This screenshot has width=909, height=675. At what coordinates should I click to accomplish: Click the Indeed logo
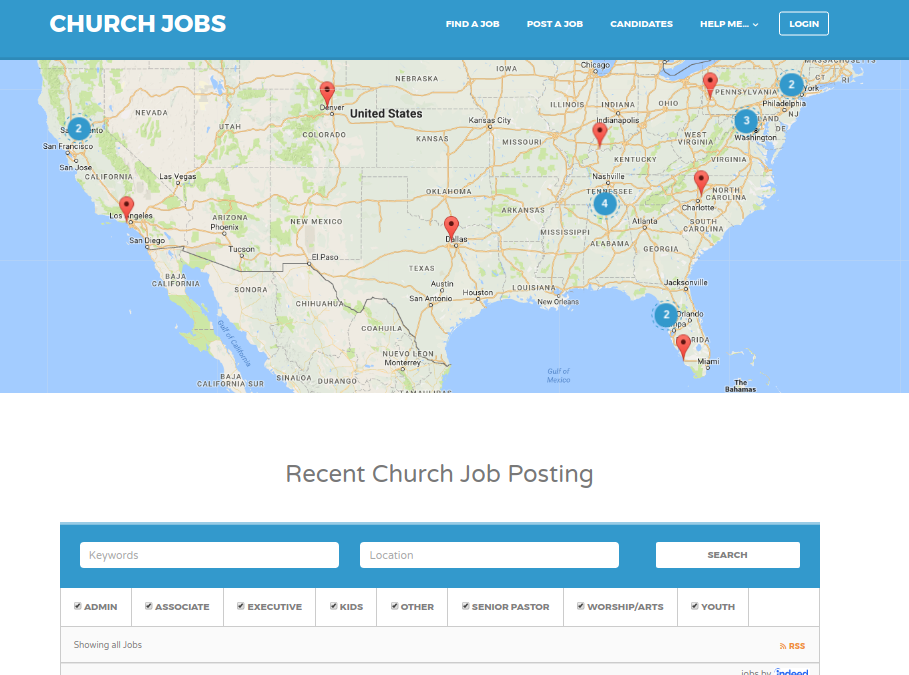coord(791,672)
